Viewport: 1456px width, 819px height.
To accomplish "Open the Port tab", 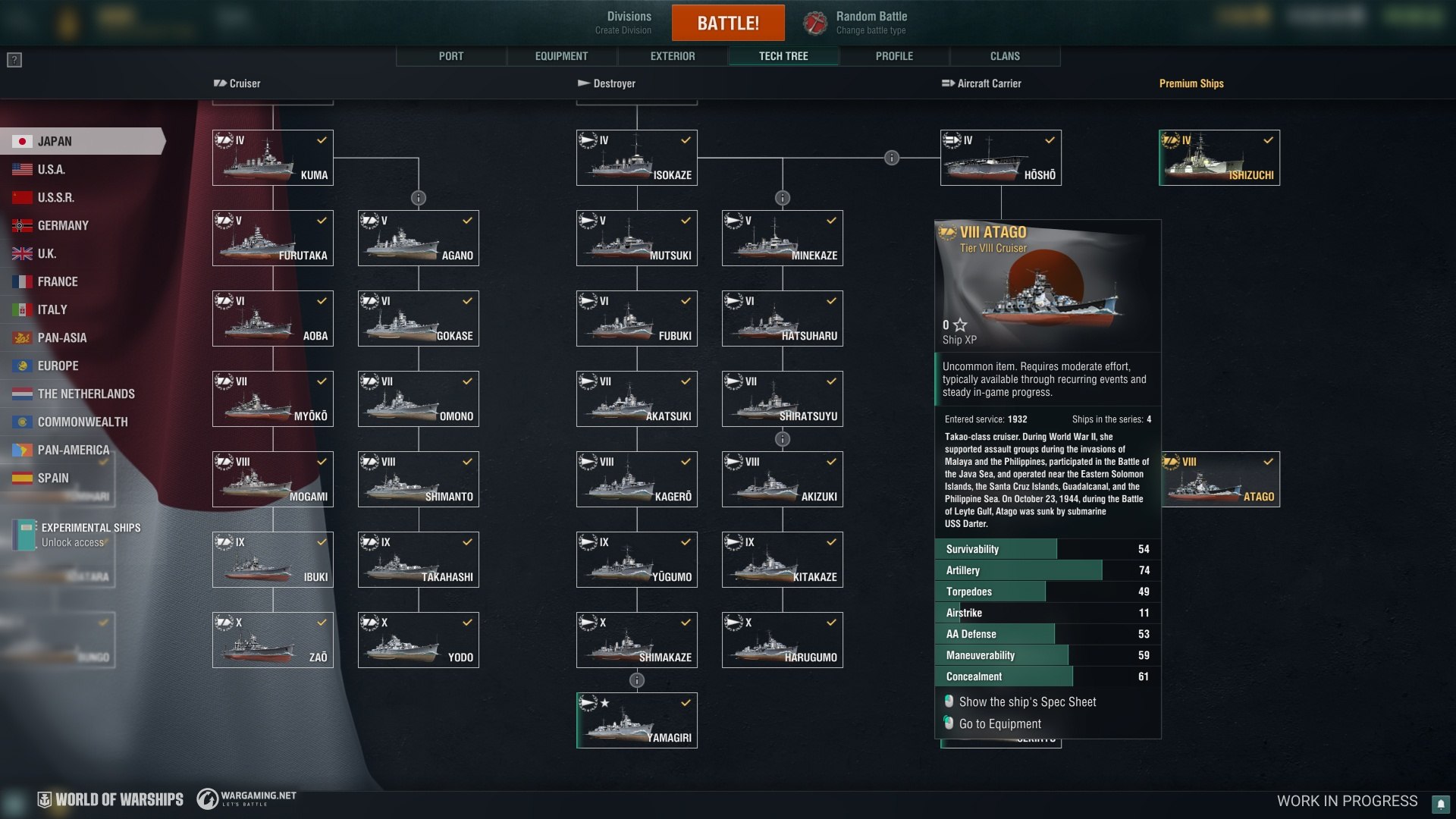I will point(451,56).
